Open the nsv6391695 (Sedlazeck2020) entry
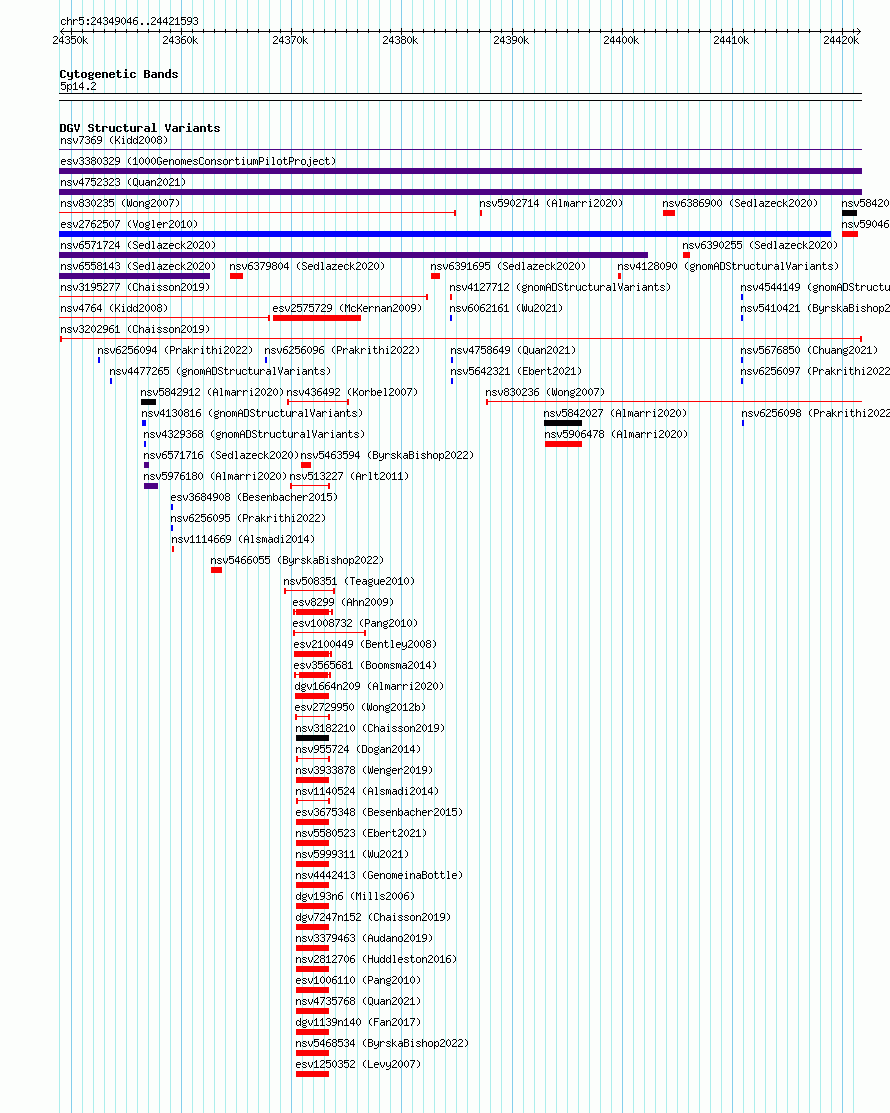890x1113 pixels. point(508,267)
